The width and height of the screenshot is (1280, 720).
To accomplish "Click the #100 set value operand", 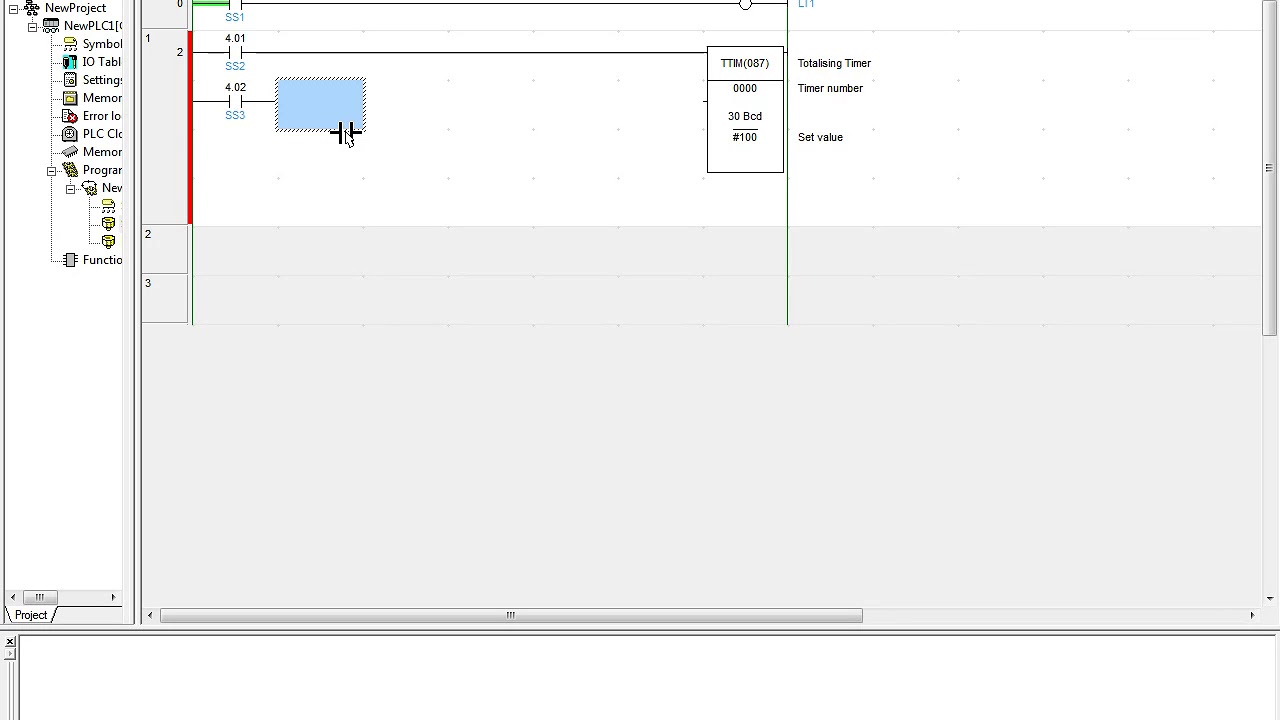I will (x=745, y=137).
